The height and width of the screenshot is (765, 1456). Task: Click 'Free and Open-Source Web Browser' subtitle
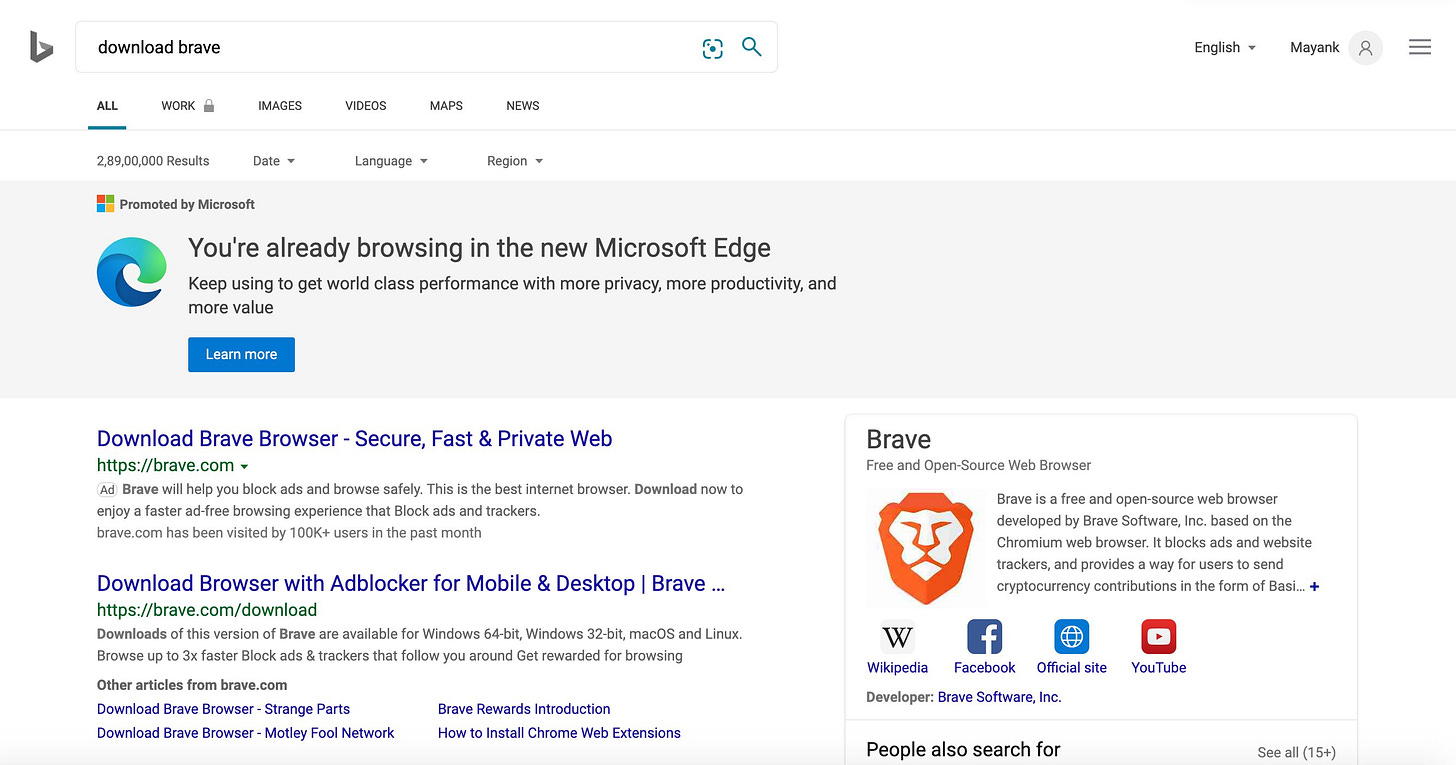point(978,465)
